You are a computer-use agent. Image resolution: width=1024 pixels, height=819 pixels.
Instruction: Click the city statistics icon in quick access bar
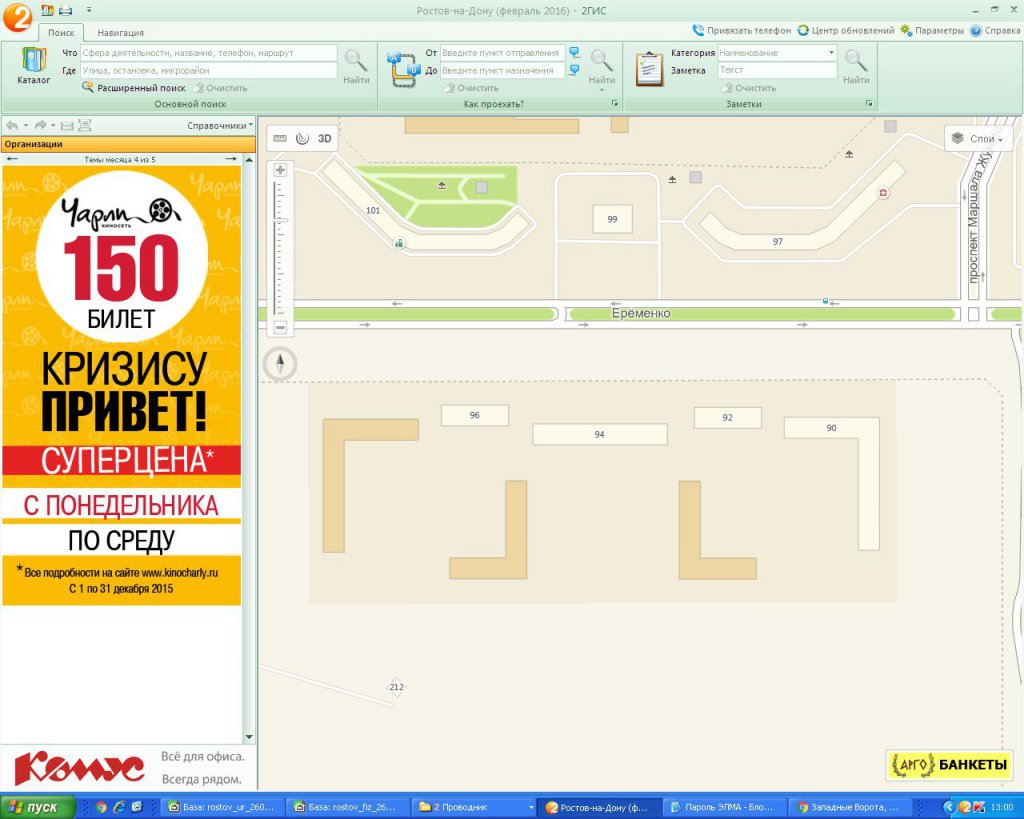point(47,10)
